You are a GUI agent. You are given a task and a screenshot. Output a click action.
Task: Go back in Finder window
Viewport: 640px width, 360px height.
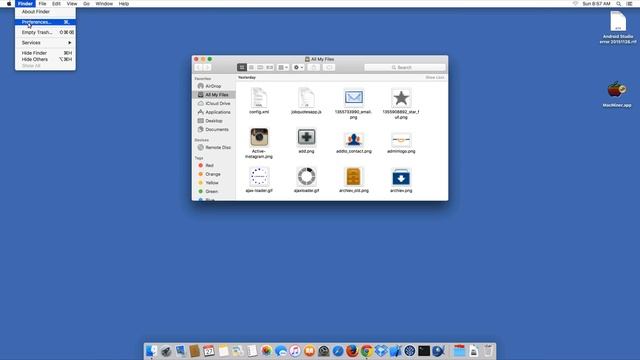click(x=198, y=67)
